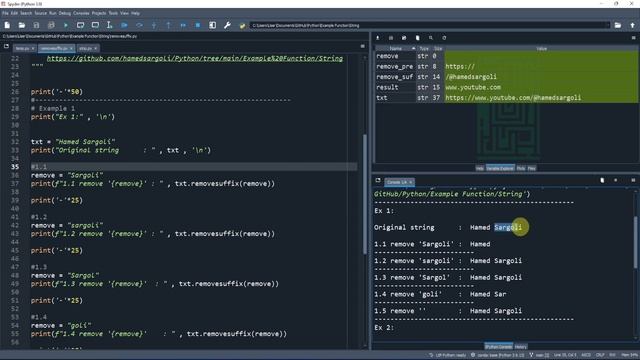Close the Console 1/A tab
Image resolution: width=640 pixels, height=360 pixels.
point(411,182)
